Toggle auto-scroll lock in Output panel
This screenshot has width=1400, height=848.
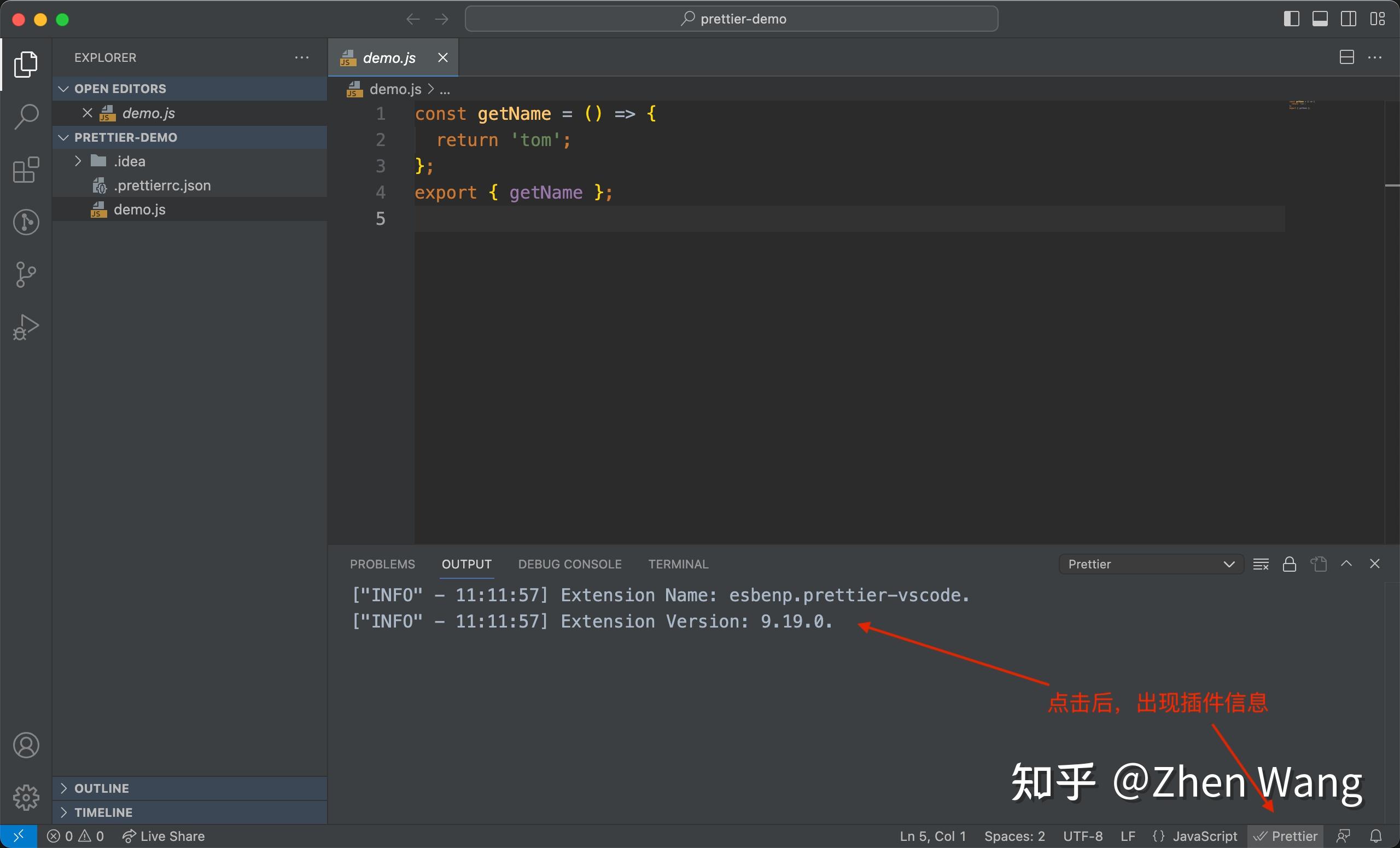[x=1289, y=564]
